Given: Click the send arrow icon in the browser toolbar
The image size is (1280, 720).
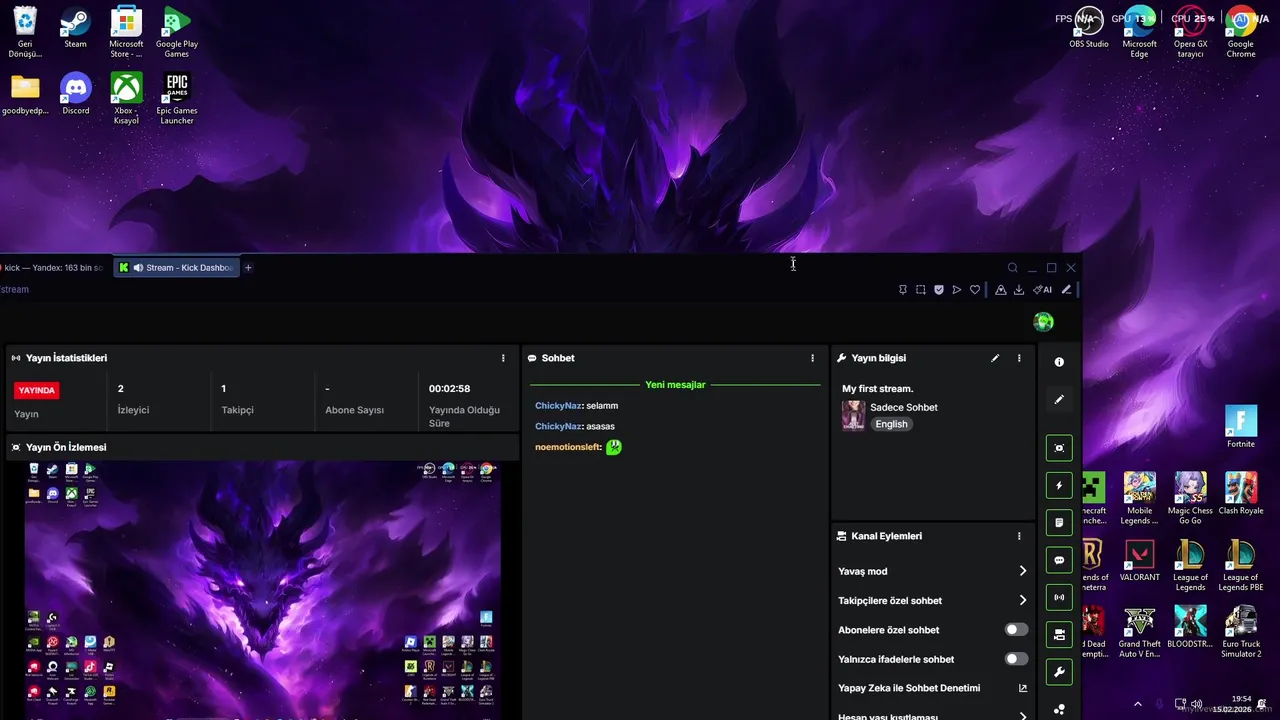Looking at the screenshot, I should pos(956,290).
